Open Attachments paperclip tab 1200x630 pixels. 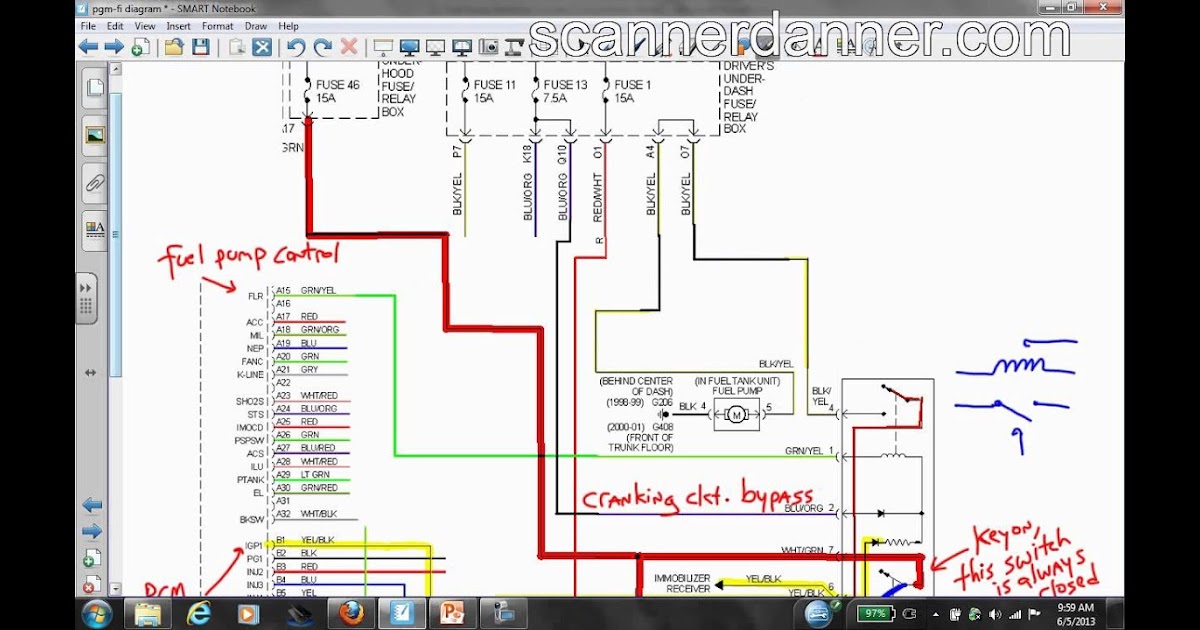(x=95, y=183)
